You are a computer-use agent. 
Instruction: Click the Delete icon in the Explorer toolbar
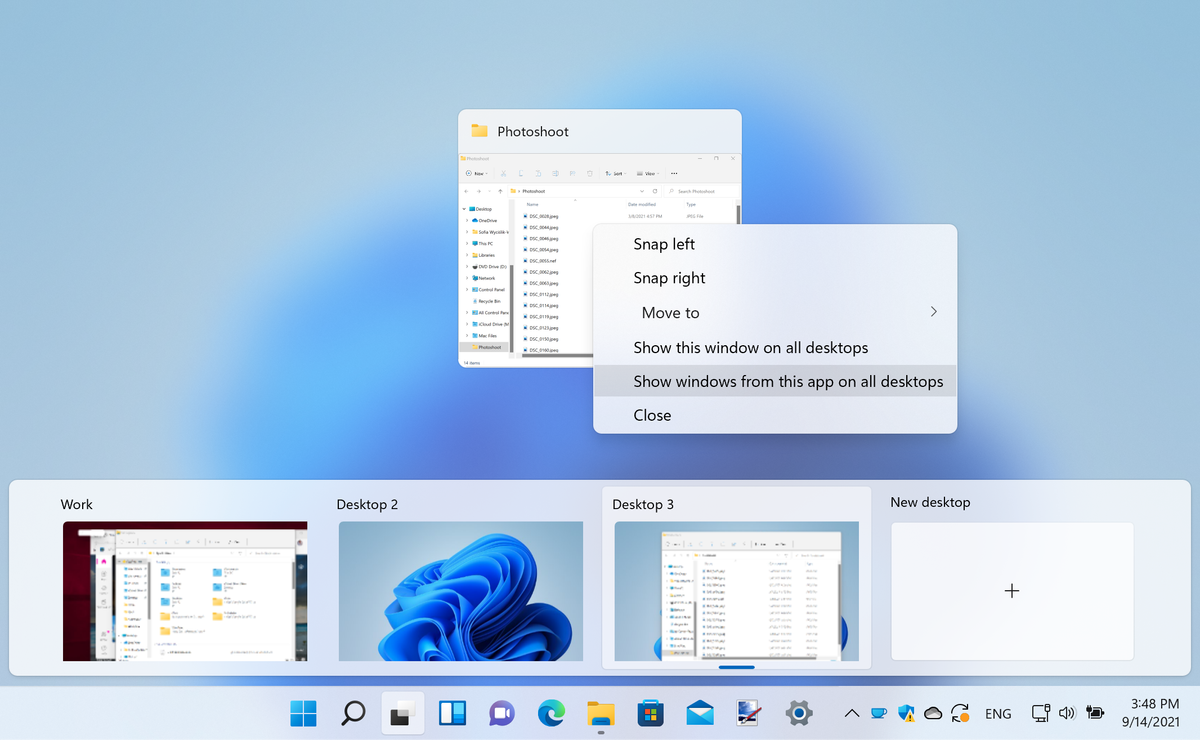[x=590, y=173]
